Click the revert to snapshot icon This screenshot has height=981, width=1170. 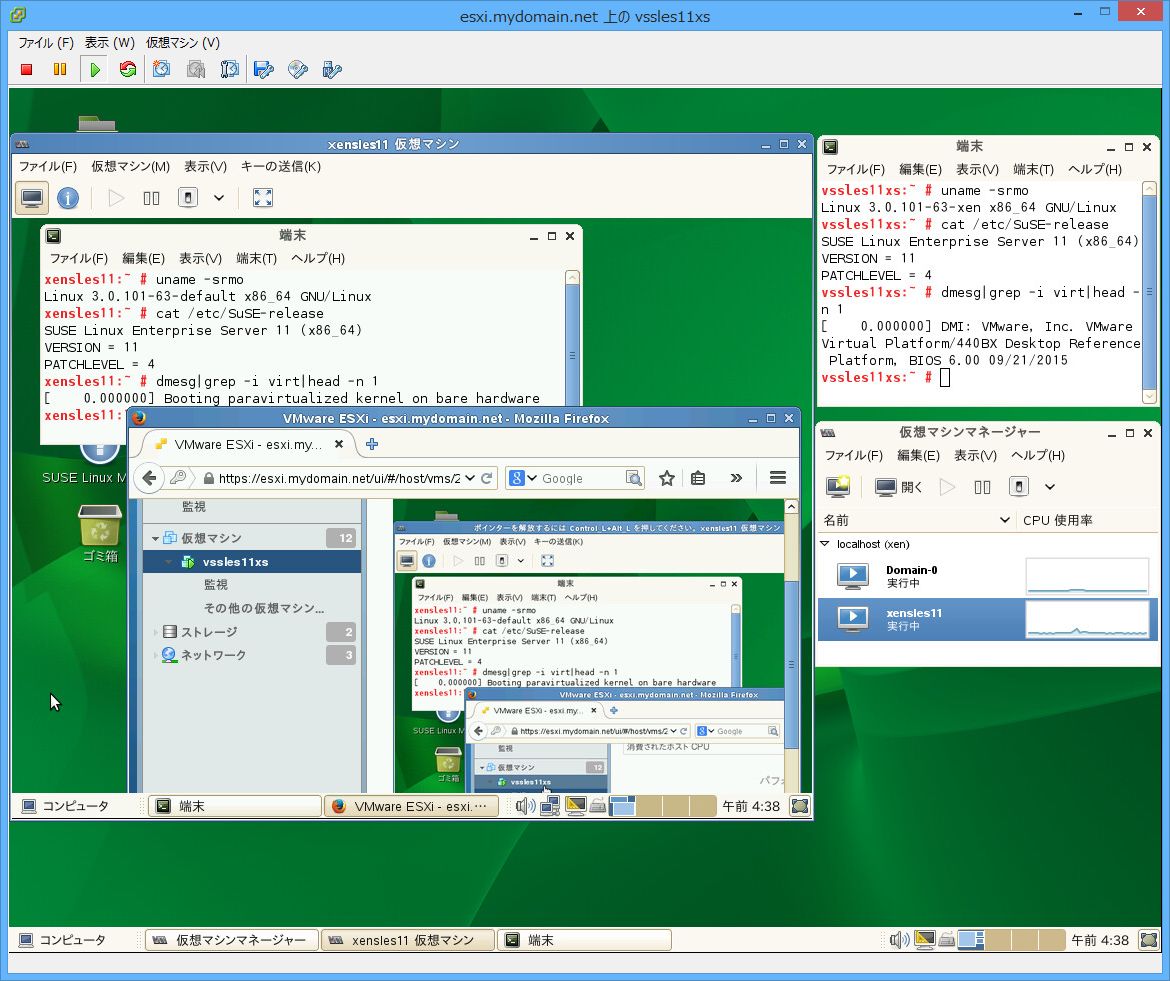tap(195, 69)
